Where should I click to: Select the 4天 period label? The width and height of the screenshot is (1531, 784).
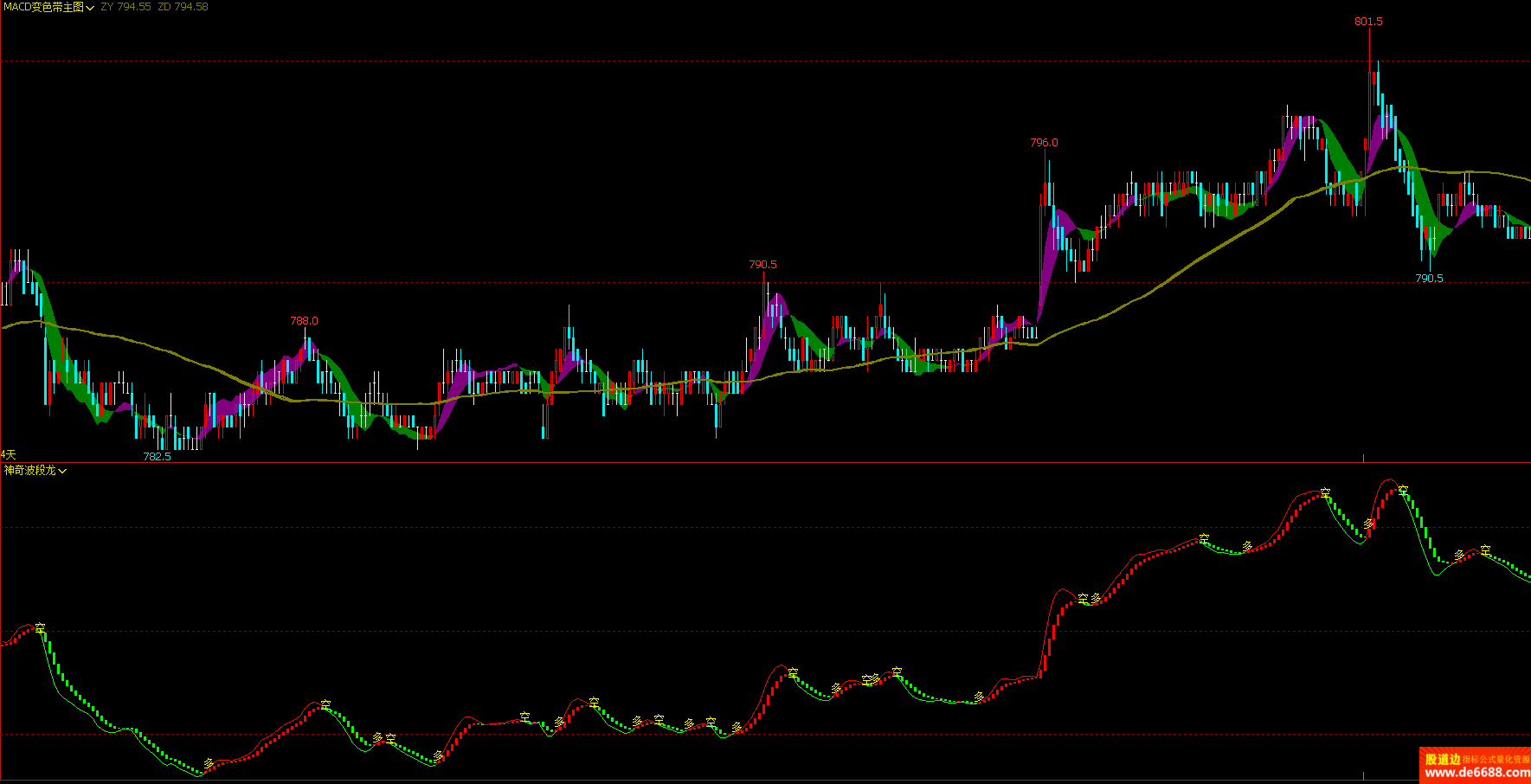click(x=9, y=454)
